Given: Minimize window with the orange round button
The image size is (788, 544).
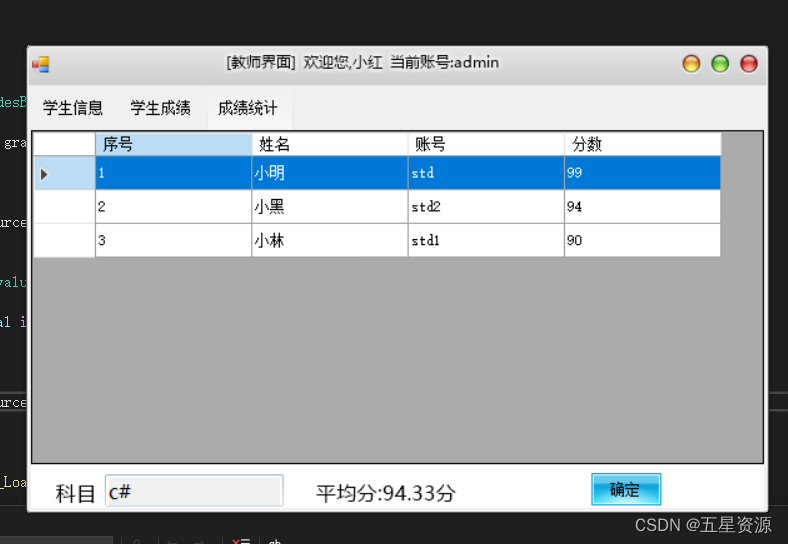Looking at the screenshot, I should [x=692, y=64].
